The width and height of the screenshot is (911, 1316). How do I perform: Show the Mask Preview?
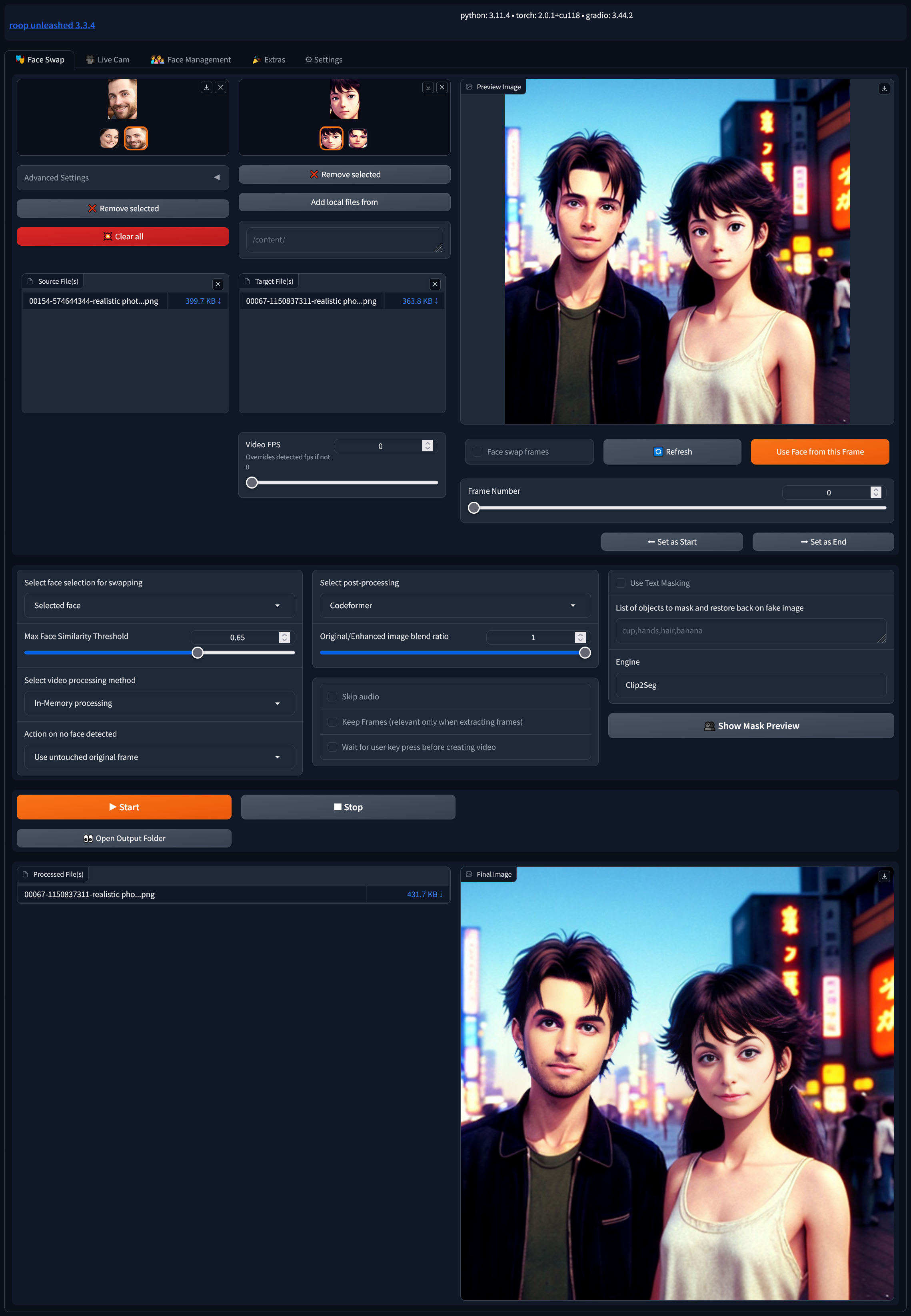(751, 726)
